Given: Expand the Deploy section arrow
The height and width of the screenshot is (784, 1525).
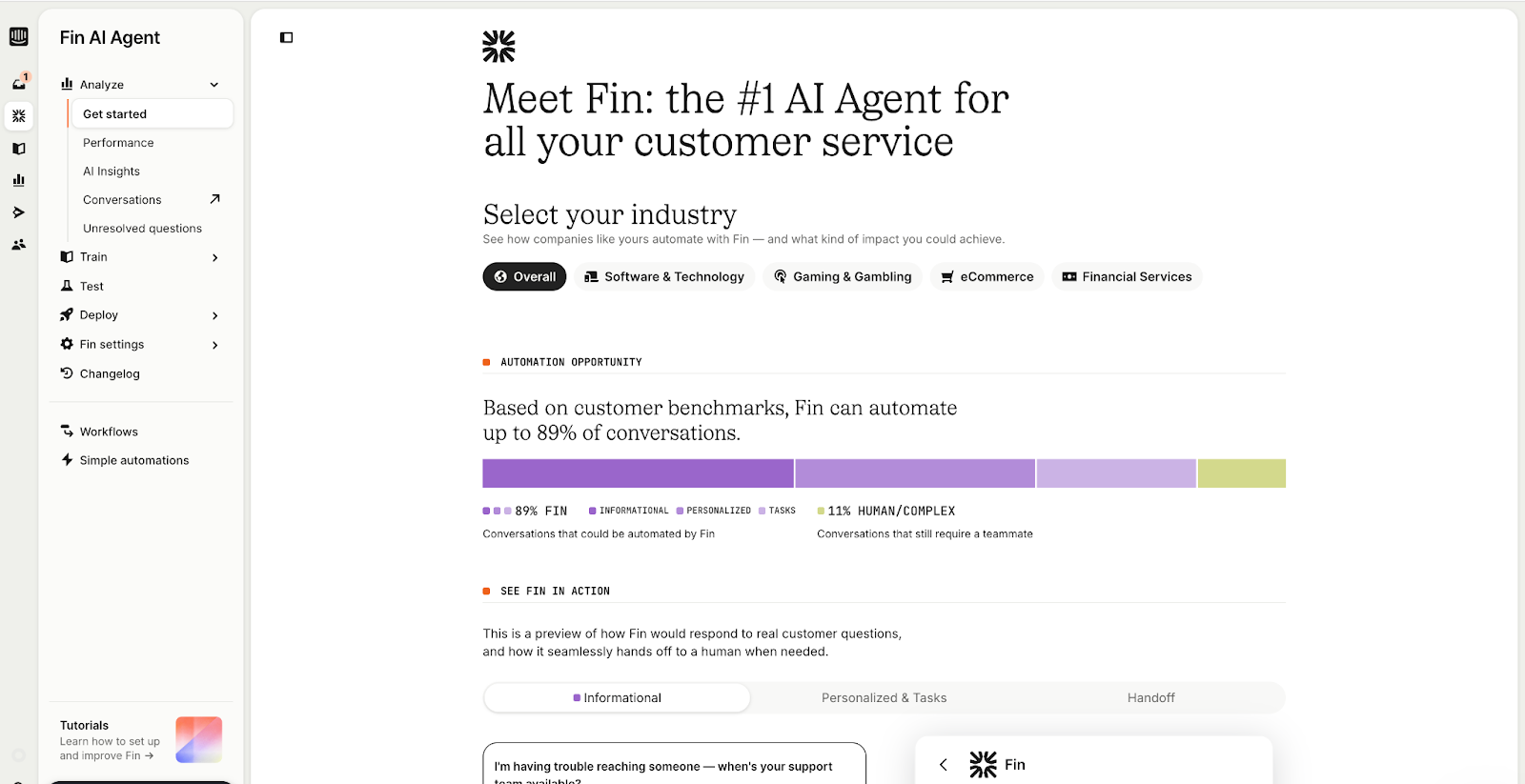Looking at the screenshot, I should (214, 315).
